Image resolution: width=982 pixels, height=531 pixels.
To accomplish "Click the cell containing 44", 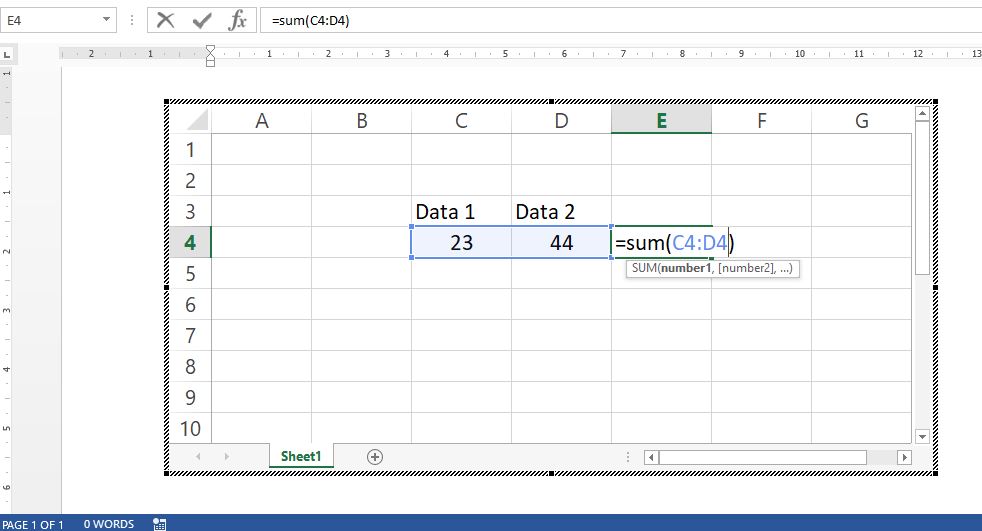I will click(x=561, y=242).
